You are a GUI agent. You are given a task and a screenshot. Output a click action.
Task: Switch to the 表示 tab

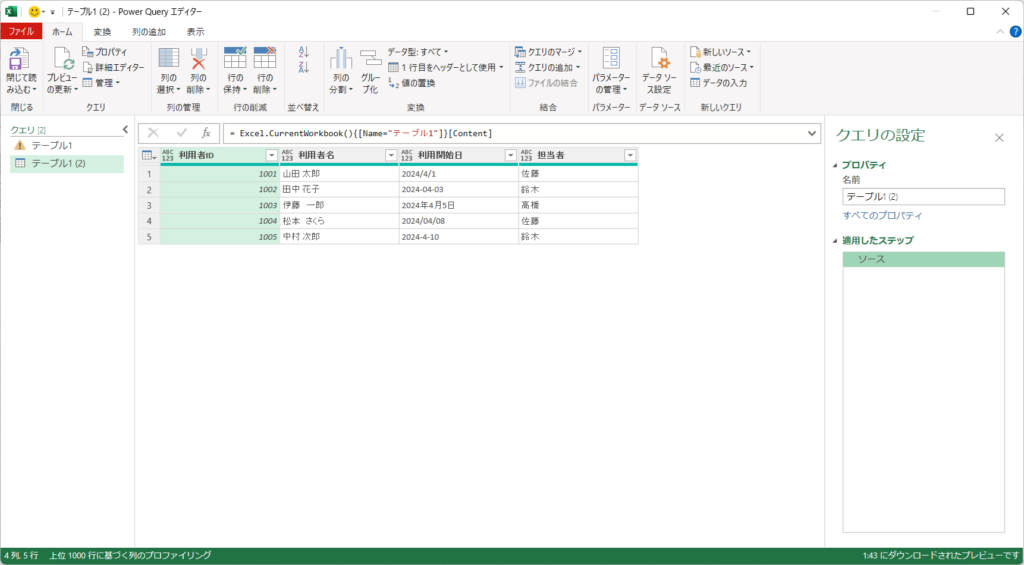(195, 31)
